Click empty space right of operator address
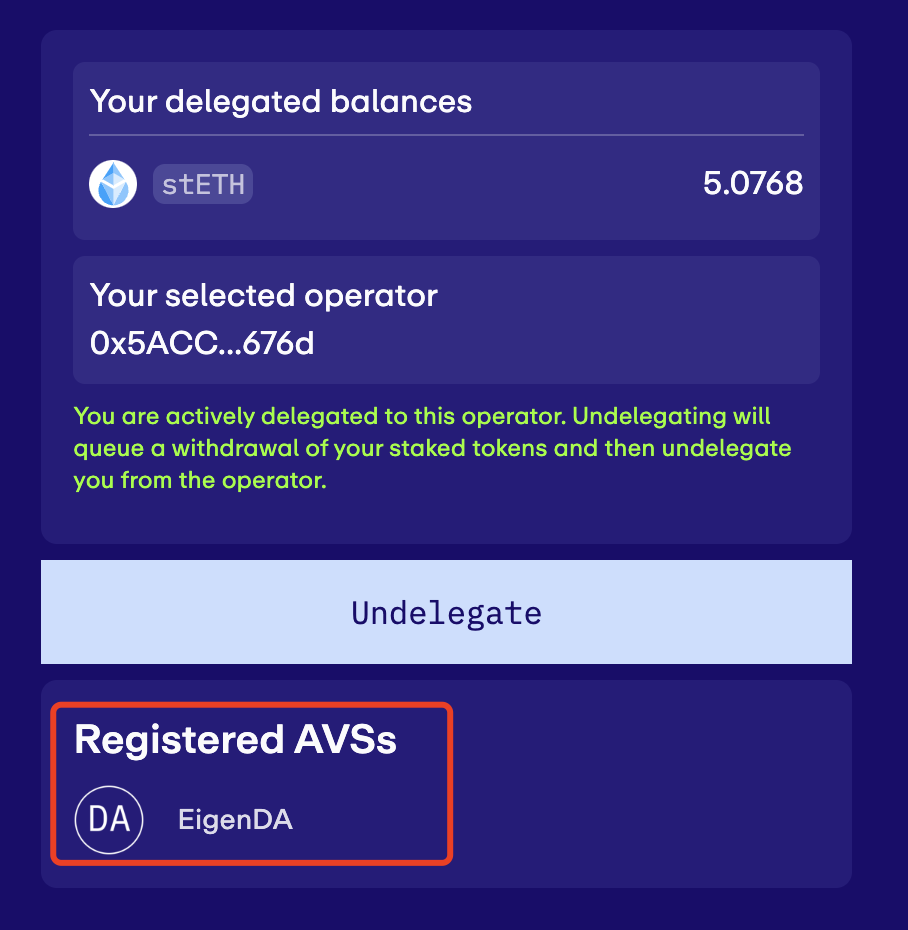The image size is (908, 930). coord(563,343)
